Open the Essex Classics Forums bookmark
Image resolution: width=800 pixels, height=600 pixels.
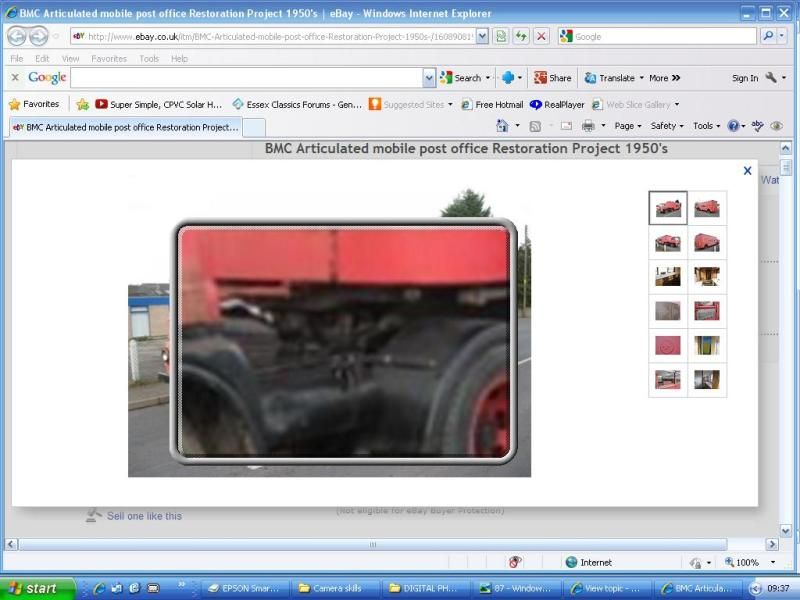tap(297, 104)
